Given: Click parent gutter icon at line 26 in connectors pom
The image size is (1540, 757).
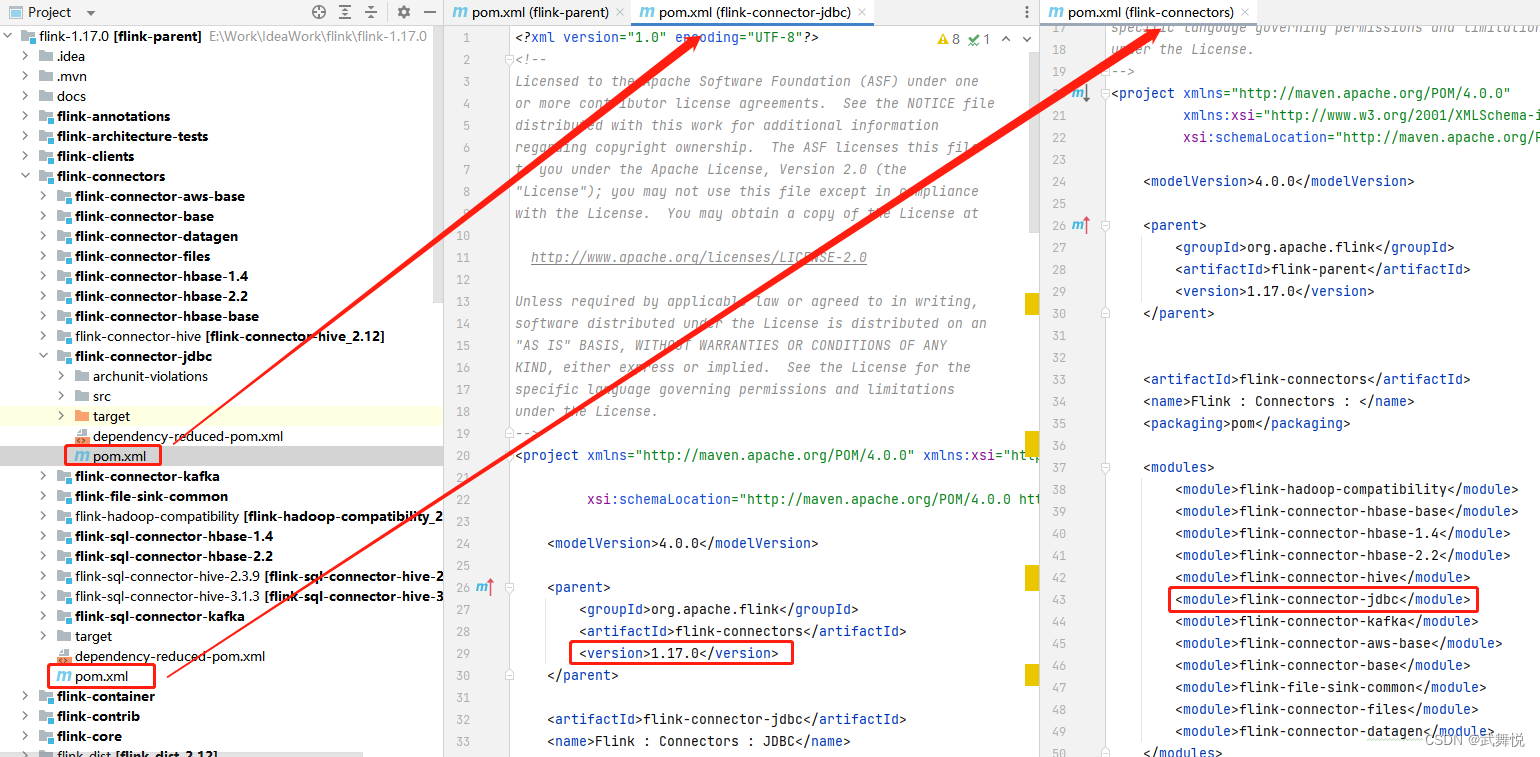Looking at the screenshot, I should pos(1080,225).
